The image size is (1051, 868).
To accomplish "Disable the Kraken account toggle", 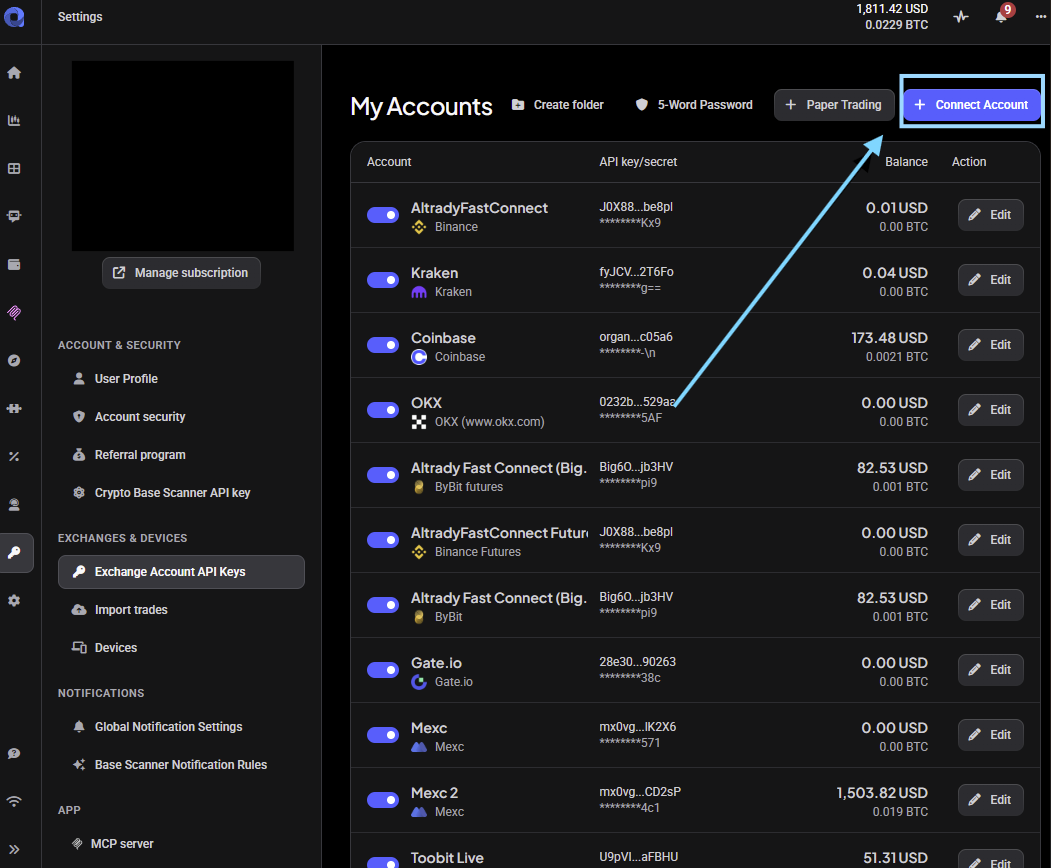I will click(383, 280).
